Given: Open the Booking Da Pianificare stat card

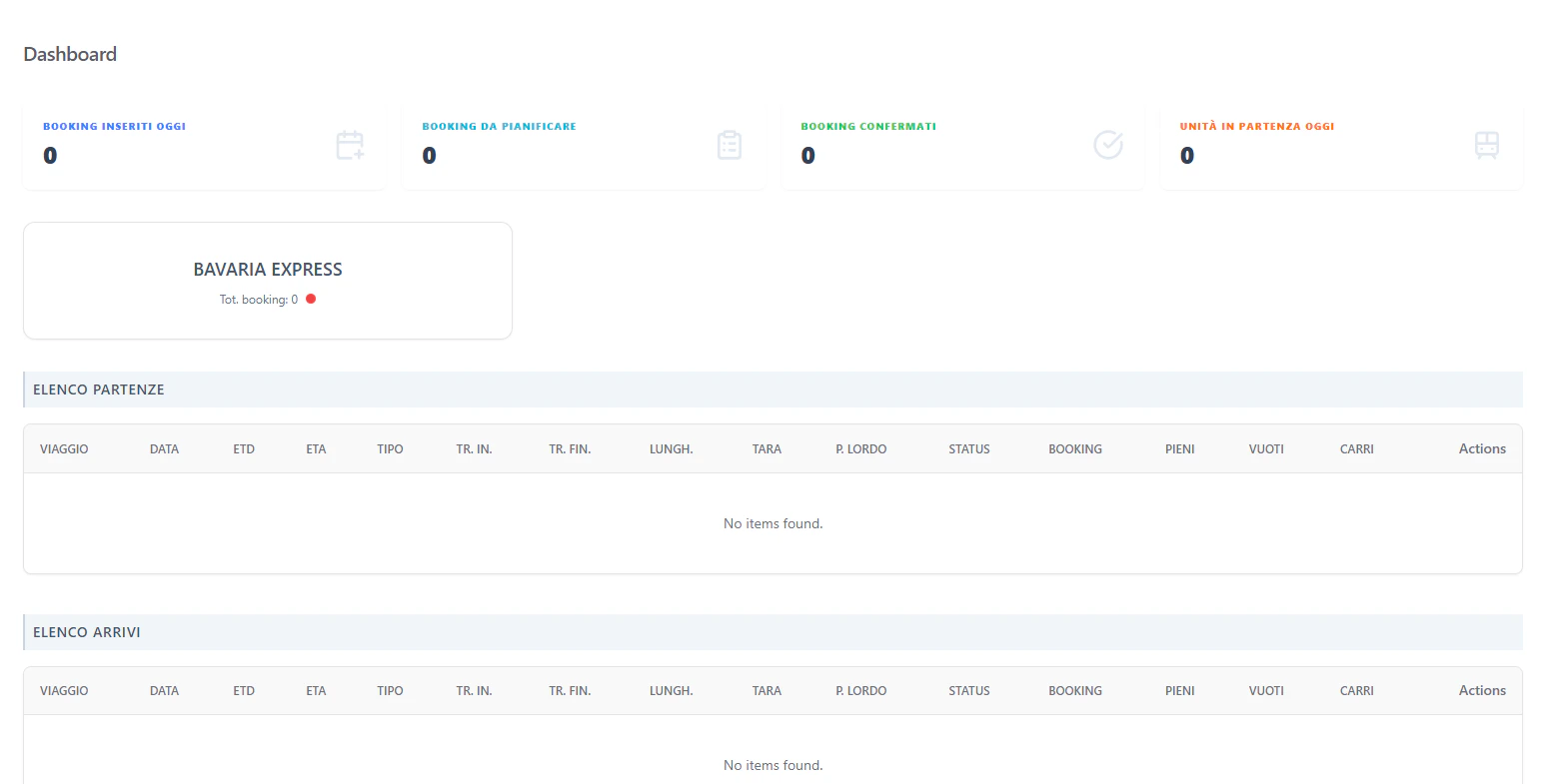Looking at the screenshot, I should (x=584, y=146).
